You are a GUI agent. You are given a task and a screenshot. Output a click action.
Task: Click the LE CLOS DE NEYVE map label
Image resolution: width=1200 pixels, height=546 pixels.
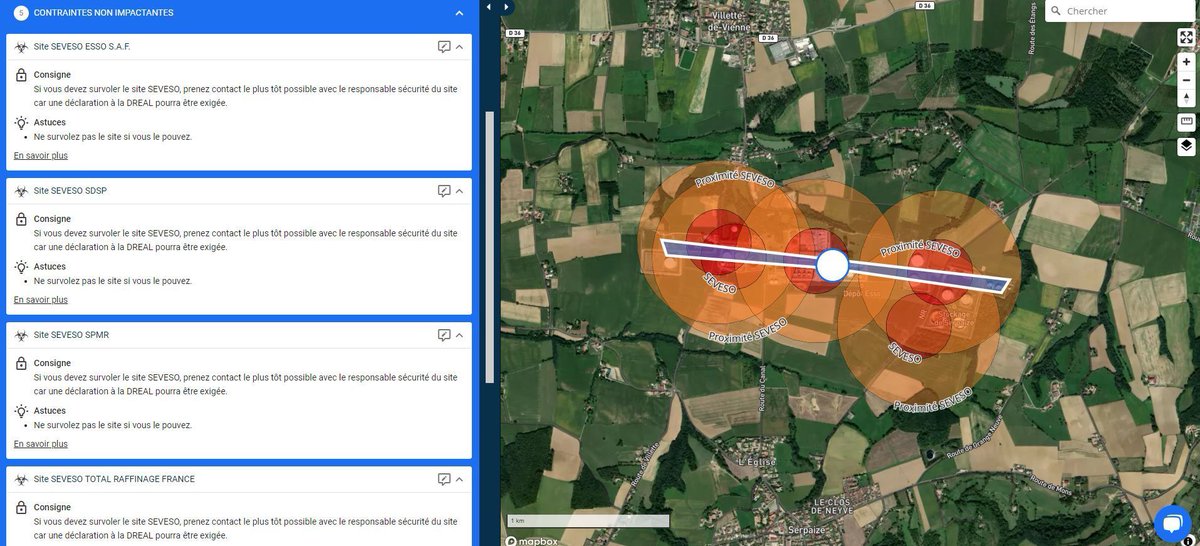[831, 505]
